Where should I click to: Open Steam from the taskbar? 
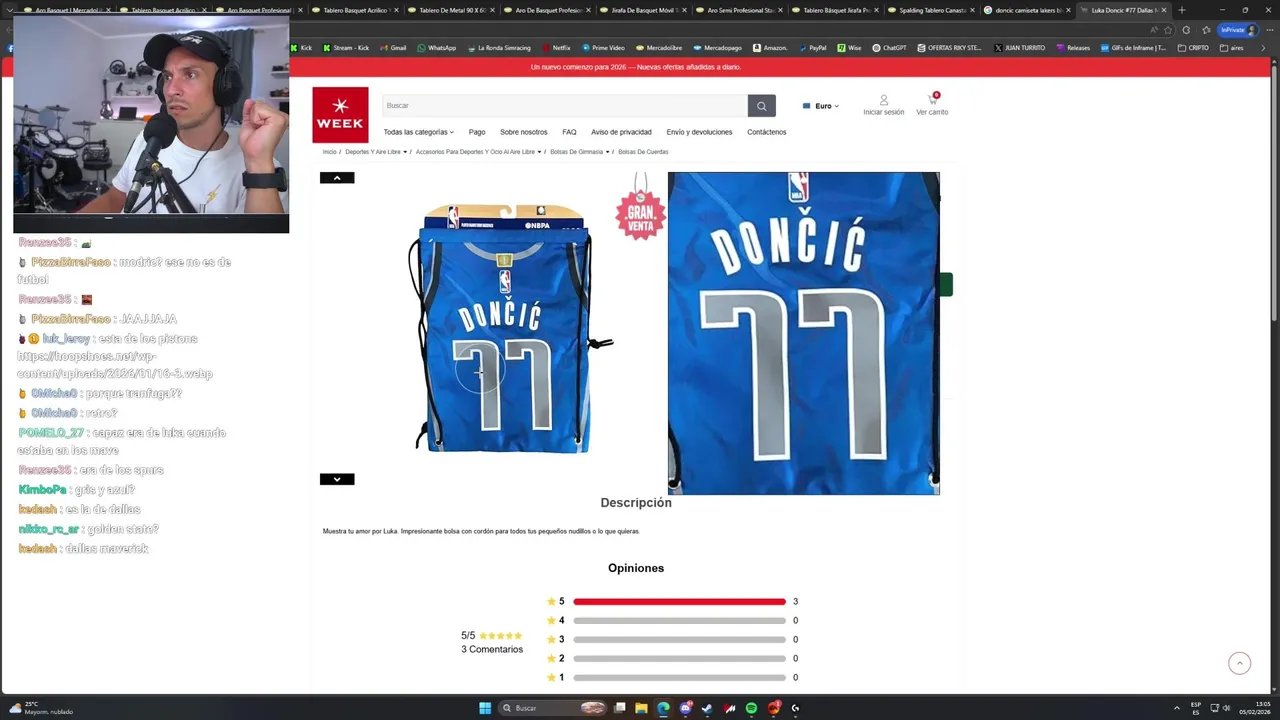point(707,708)
